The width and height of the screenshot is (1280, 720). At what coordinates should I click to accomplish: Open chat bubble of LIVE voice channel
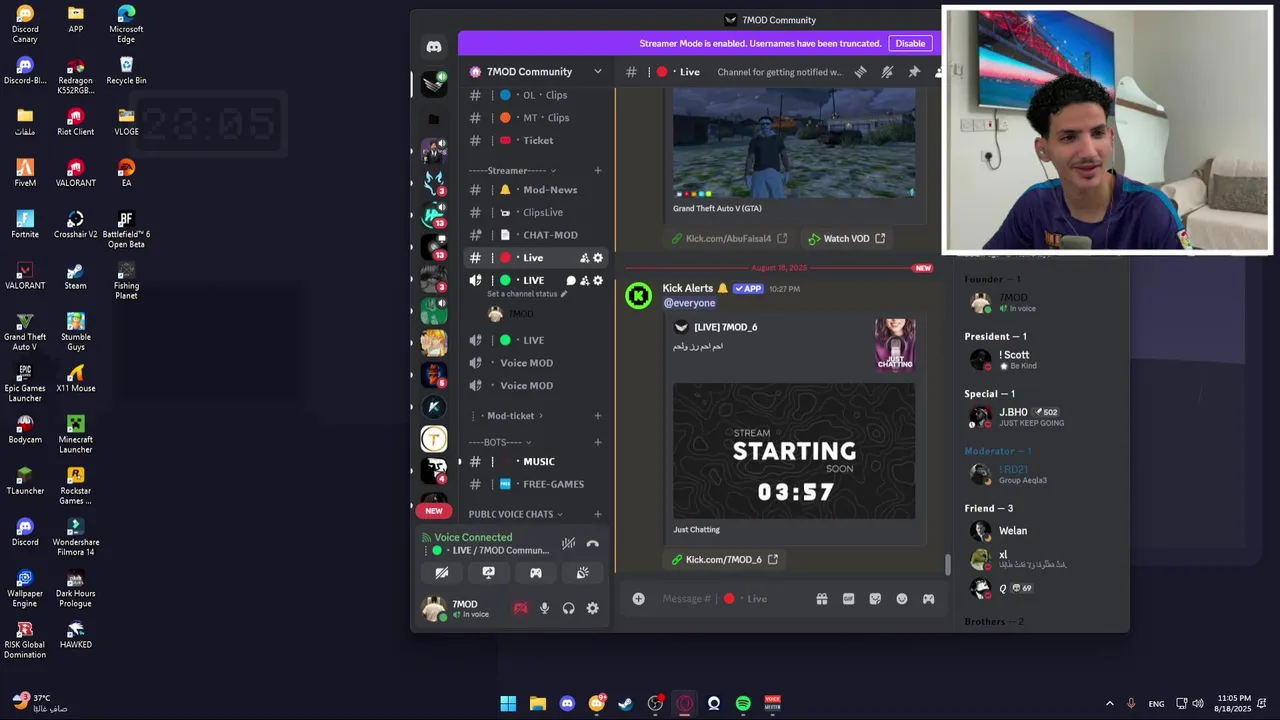point(571,281)
